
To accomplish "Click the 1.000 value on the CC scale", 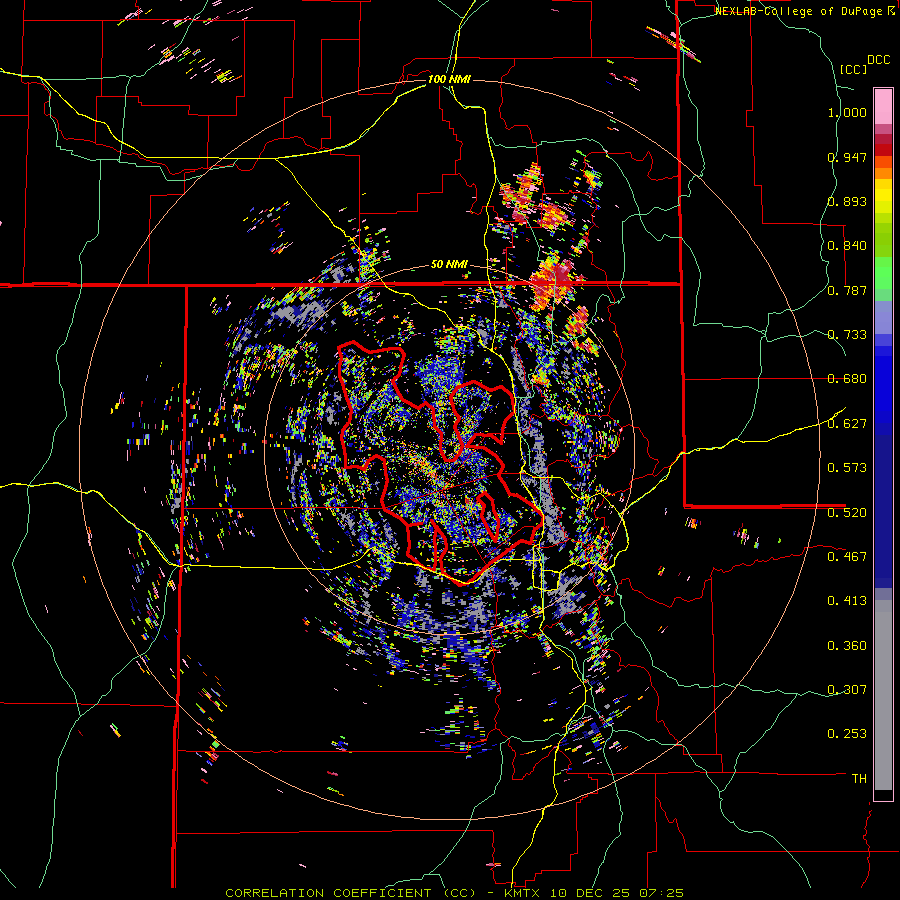I will point(847,112).
